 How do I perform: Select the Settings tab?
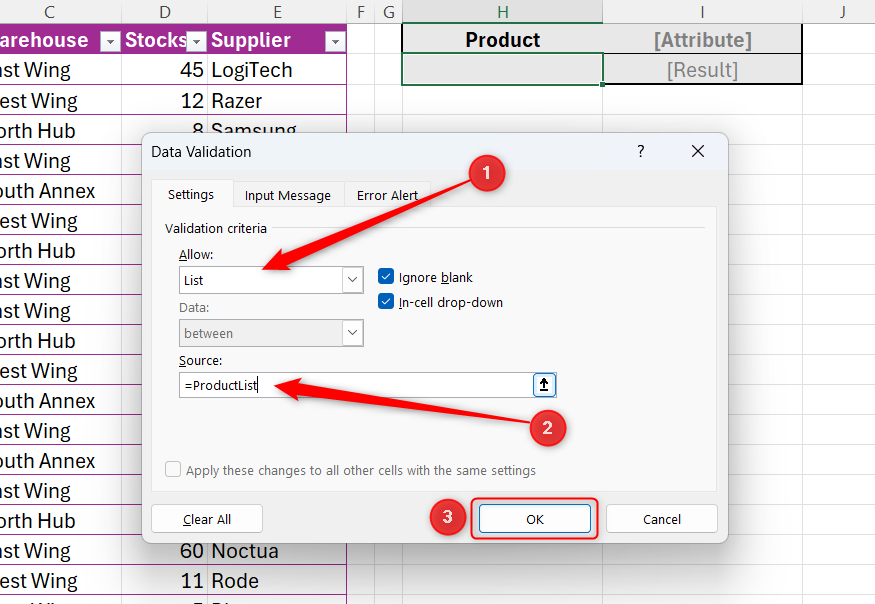[x=191, y=194]
